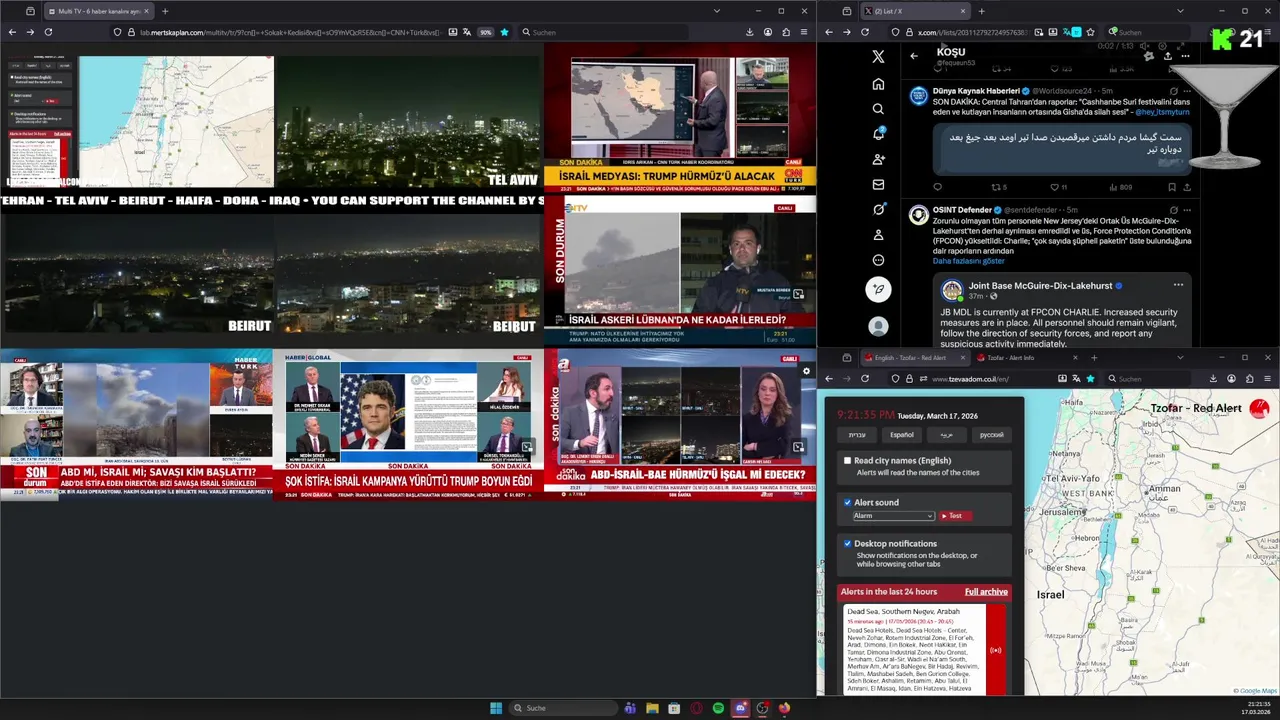Viewport: 1280px width, 720px height.
Task: Disable the Alert sound checkbox
Action: coord(847,502)
